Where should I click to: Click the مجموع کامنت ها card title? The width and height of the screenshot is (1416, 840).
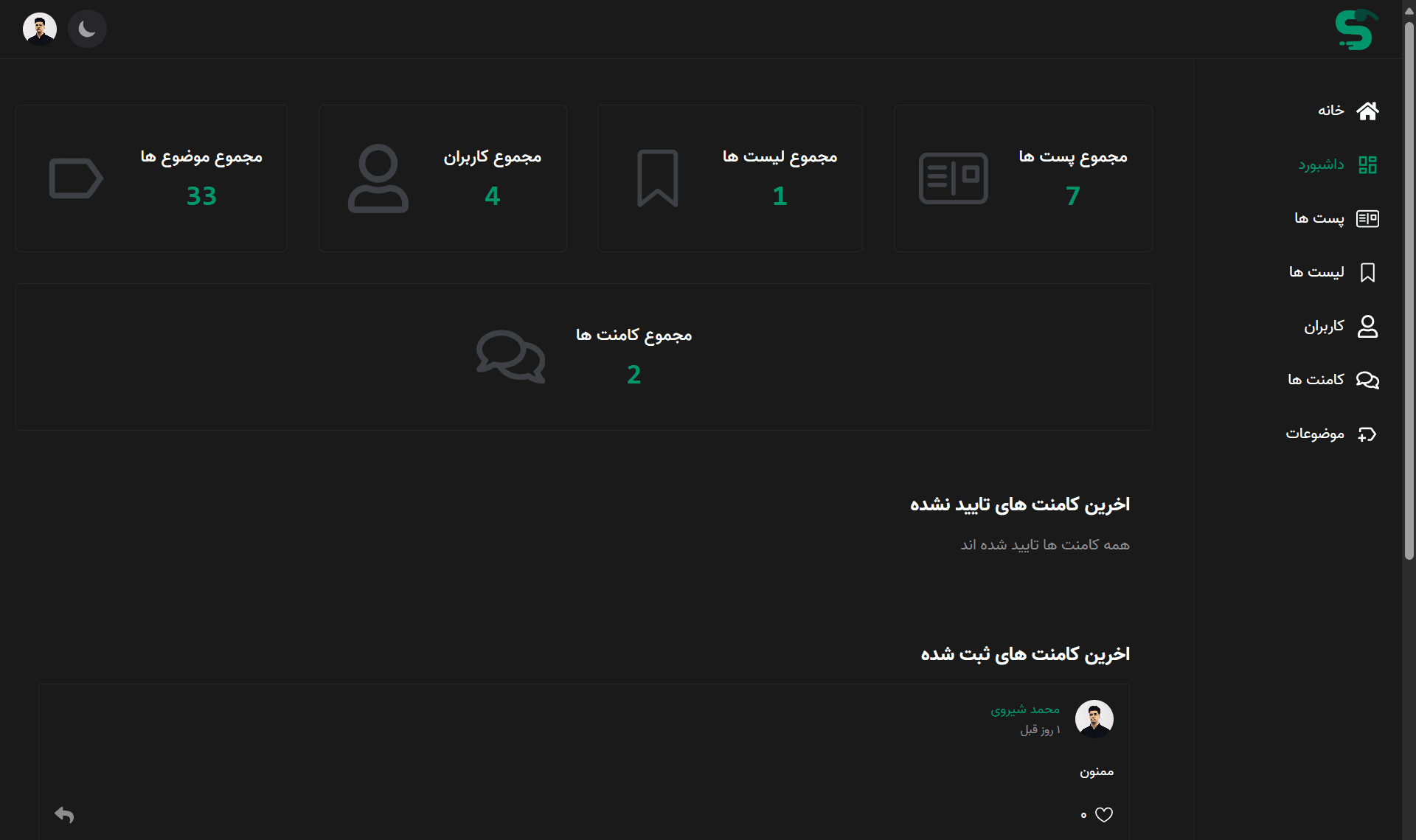634,335
